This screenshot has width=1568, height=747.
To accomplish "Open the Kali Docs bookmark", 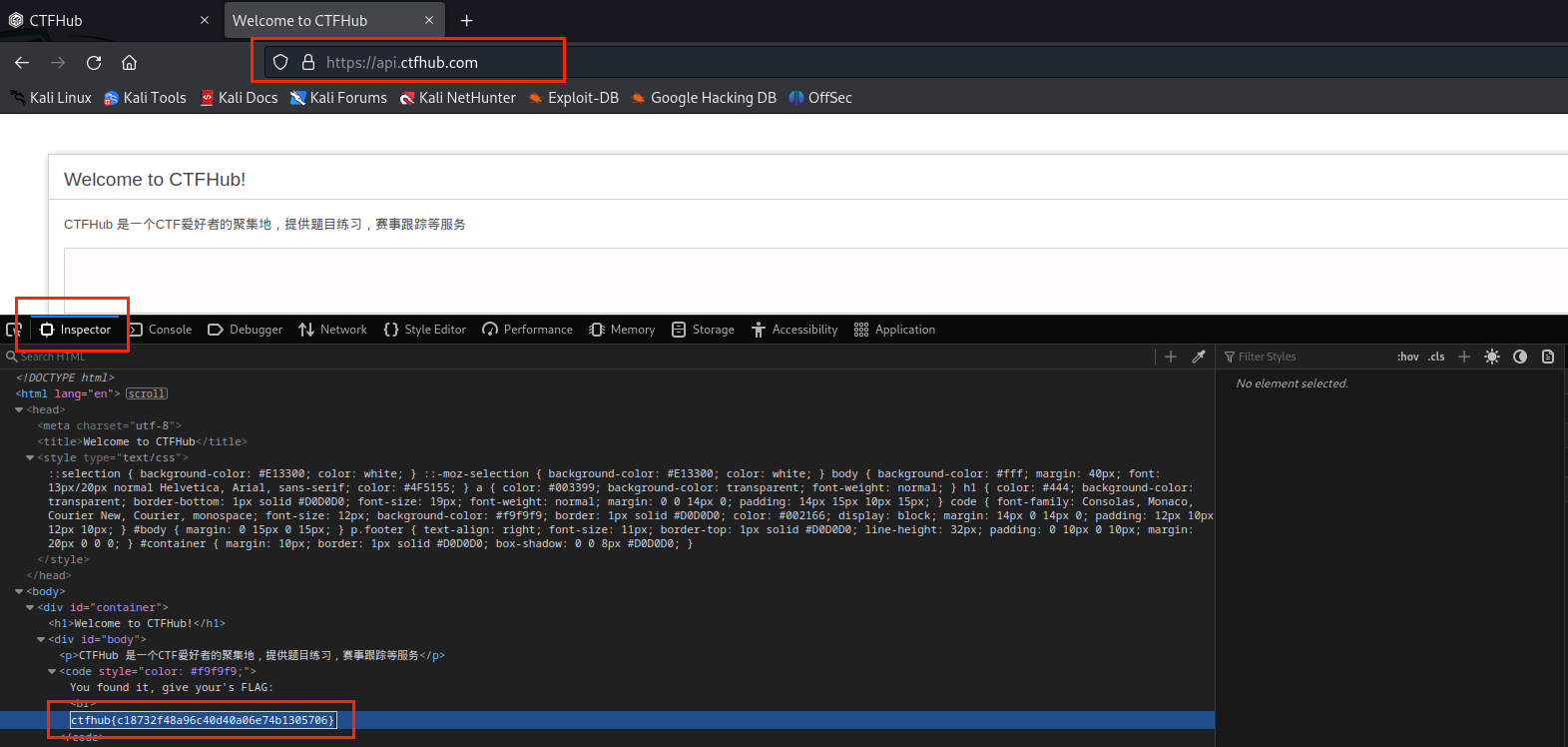I will click(240, 97).
